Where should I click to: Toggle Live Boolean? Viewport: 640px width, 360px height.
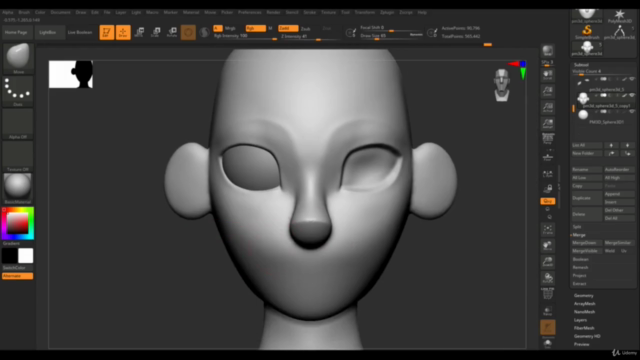(80, 32)
